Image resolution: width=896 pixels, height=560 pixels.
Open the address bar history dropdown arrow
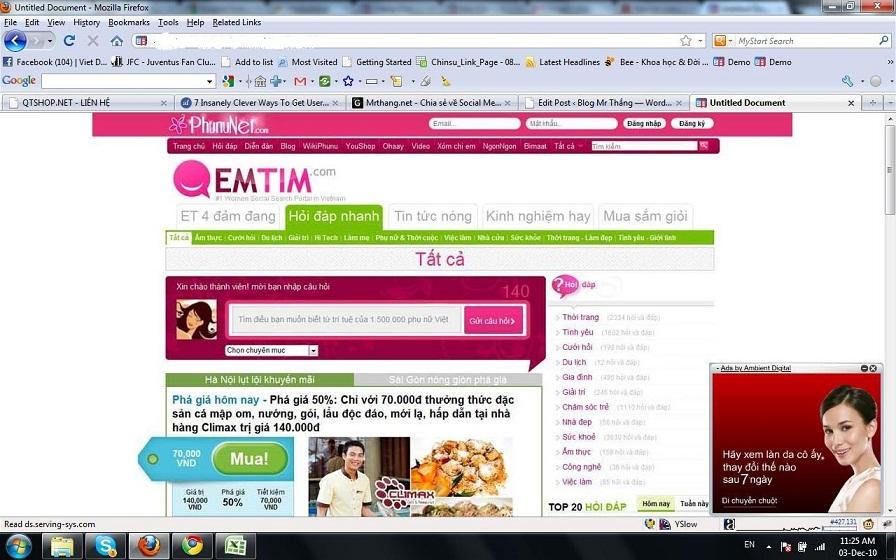[x=701, y=41]
